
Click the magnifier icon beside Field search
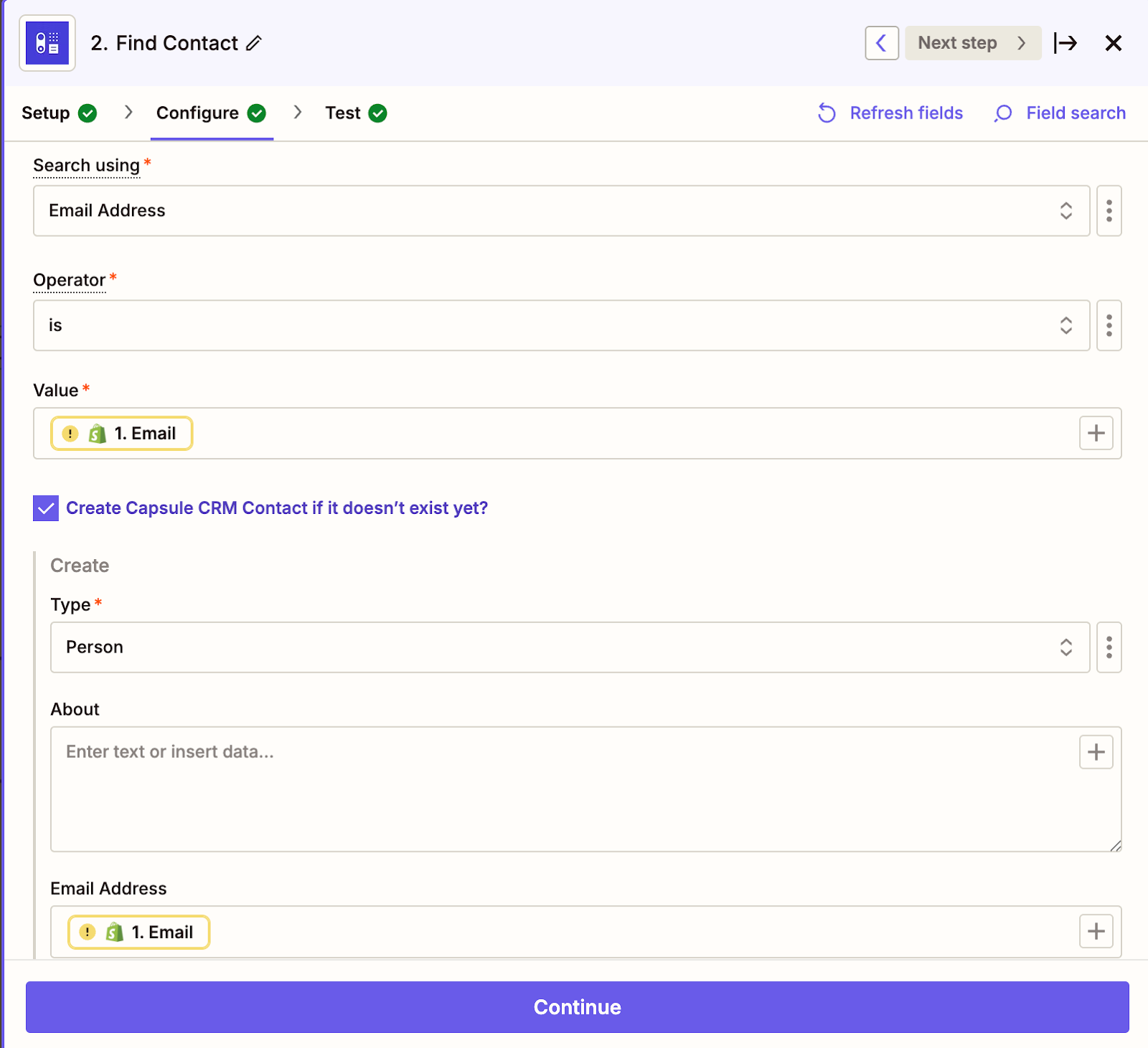[1003, 113]
